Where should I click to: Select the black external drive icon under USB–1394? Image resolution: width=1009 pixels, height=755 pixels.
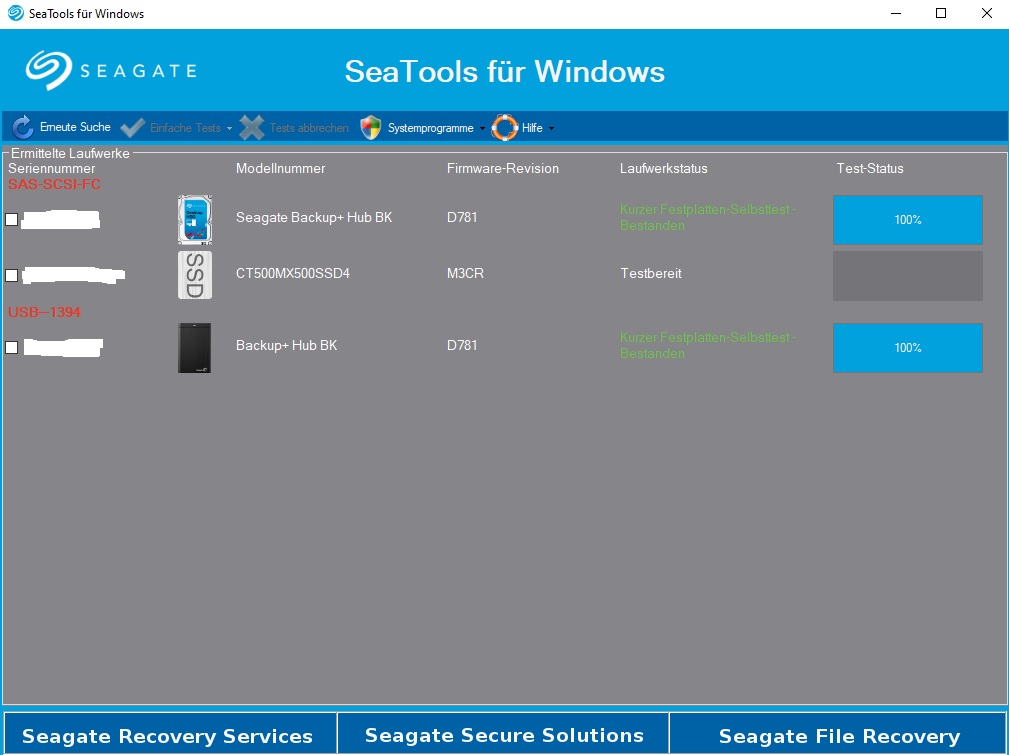(194, 348)
